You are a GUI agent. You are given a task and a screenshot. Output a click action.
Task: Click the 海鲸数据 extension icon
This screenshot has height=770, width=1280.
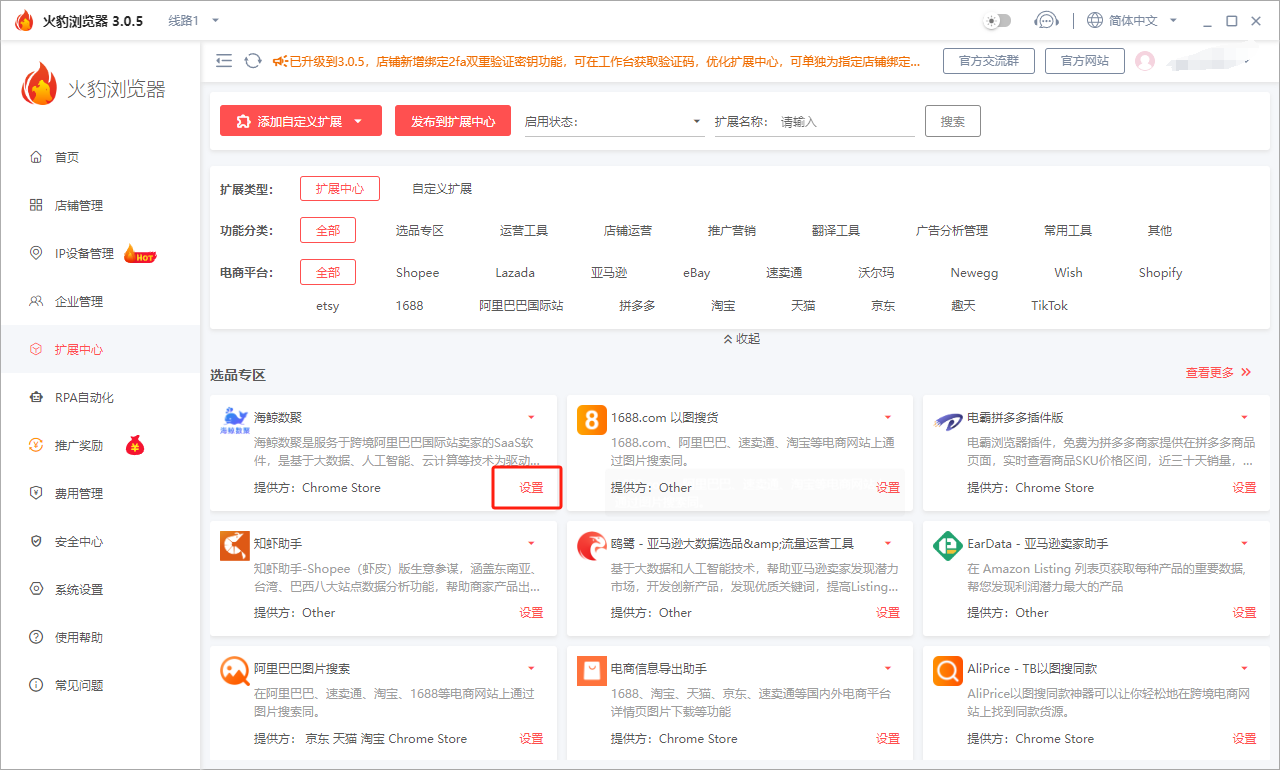tap(235, 421)
